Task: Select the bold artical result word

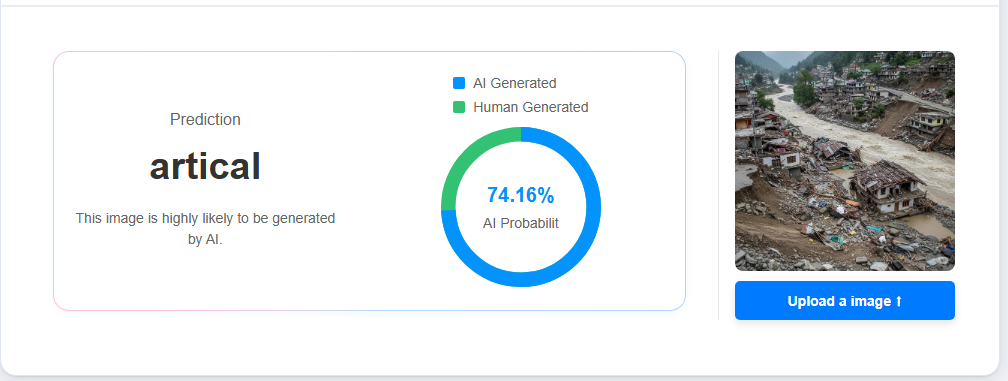Action: [x=205, y=166]
